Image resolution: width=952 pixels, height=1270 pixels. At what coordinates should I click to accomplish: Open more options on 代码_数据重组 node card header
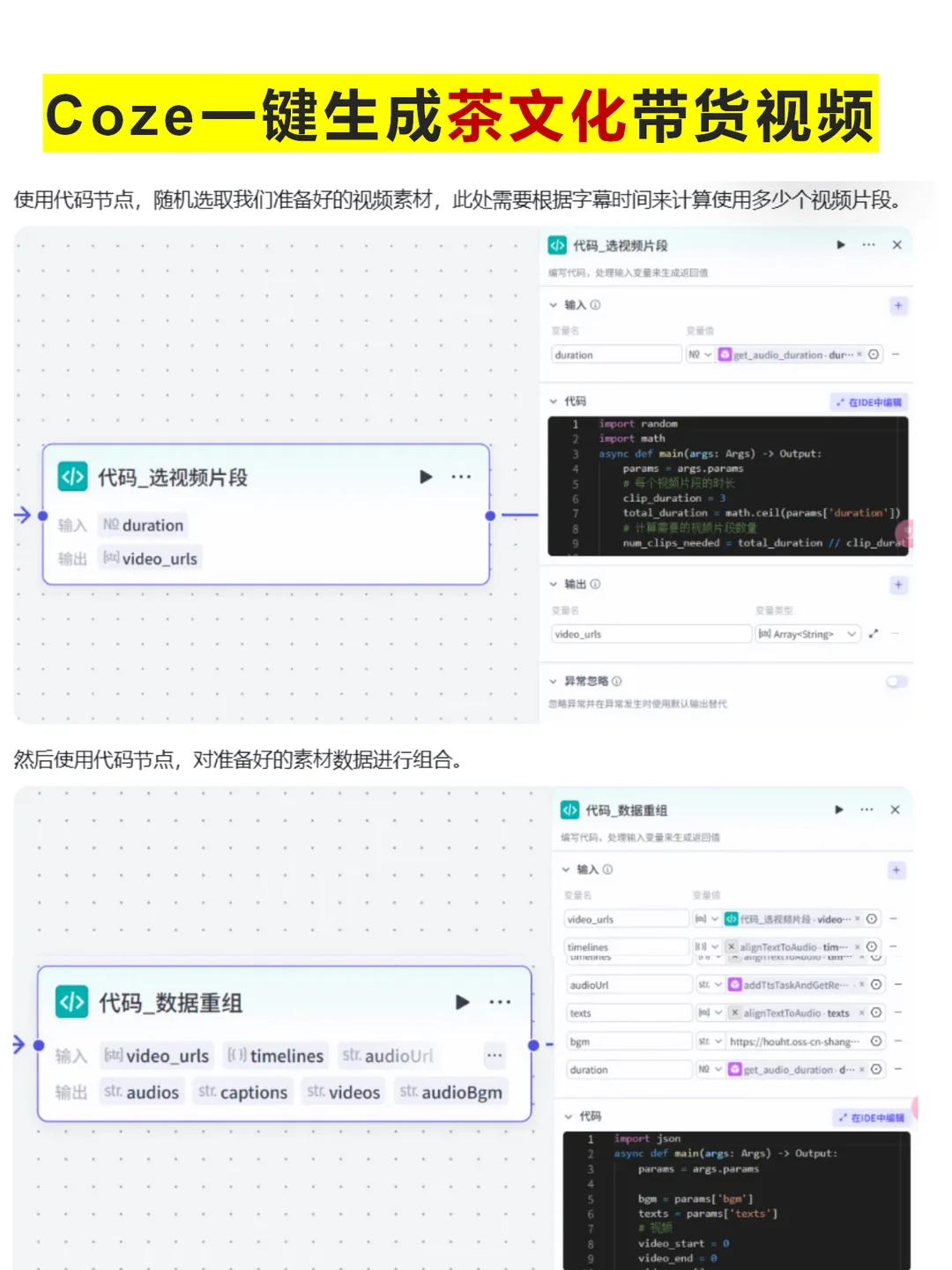(x=500, y=1003)
